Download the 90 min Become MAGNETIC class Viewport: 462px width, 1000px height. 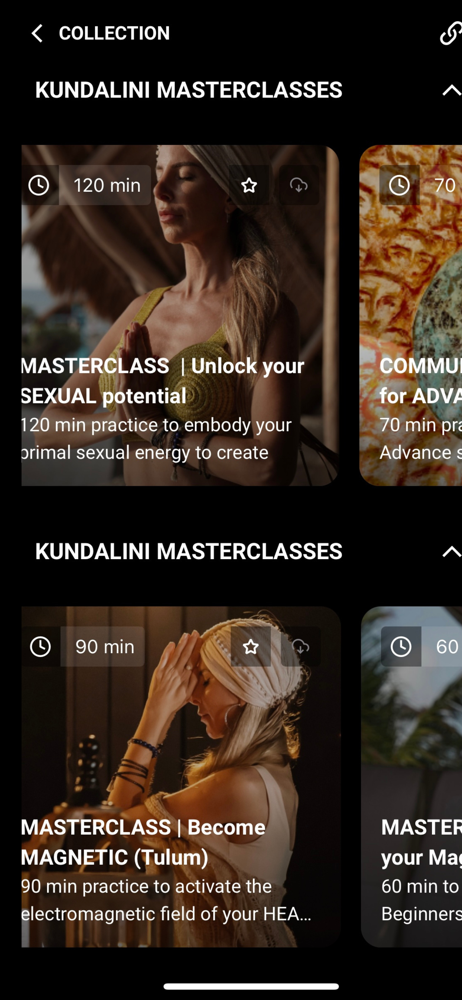tap(300, 646)
